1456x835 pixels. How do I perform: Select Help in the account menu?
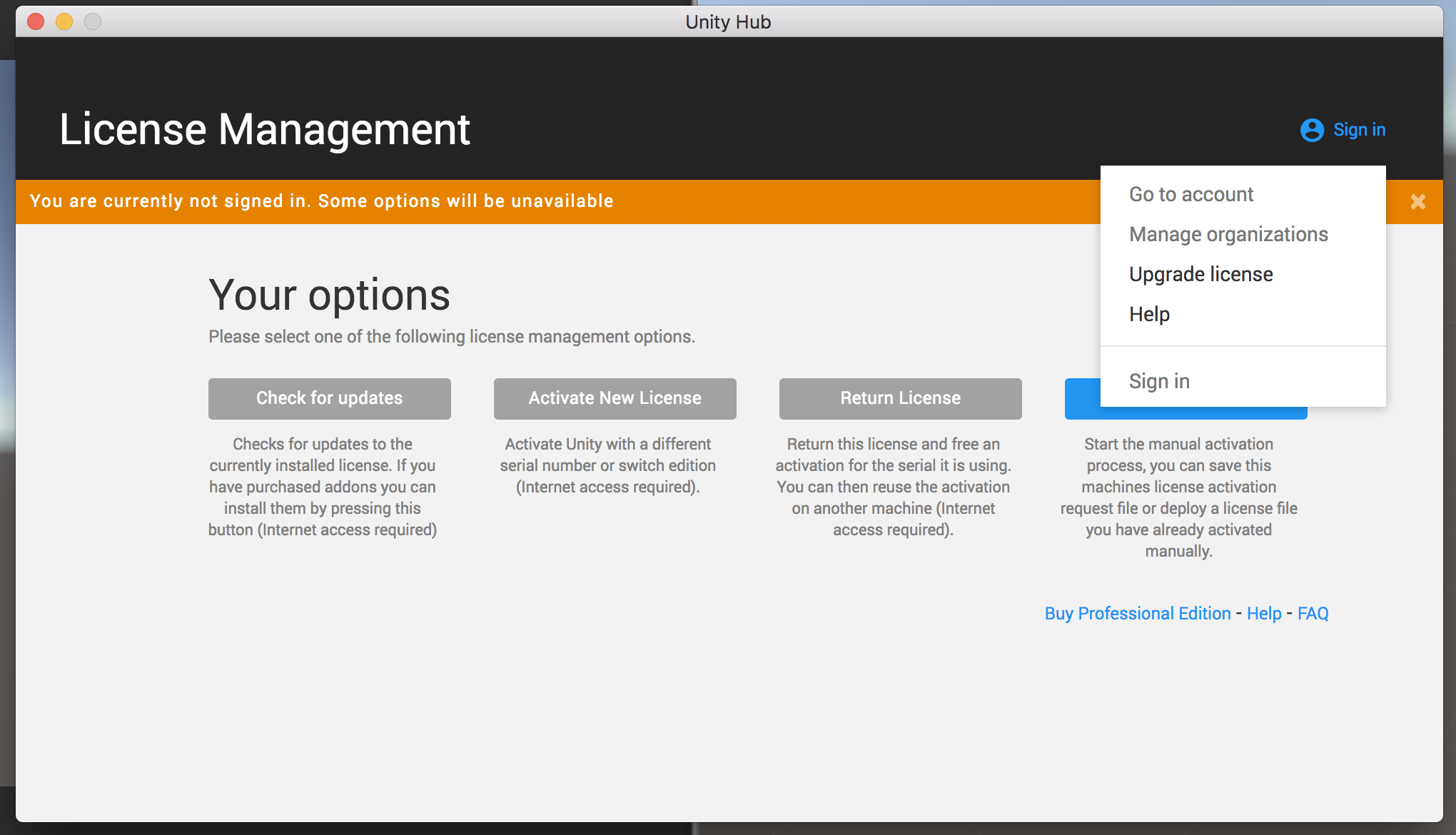1149,314
